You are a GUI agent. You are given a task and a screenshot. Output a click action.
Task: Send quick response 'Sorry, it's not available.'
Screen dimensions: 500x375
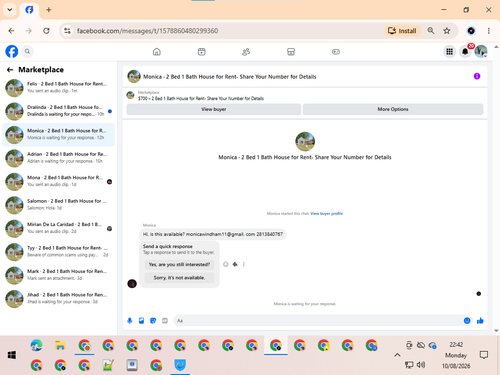click(x=179, y=278)
